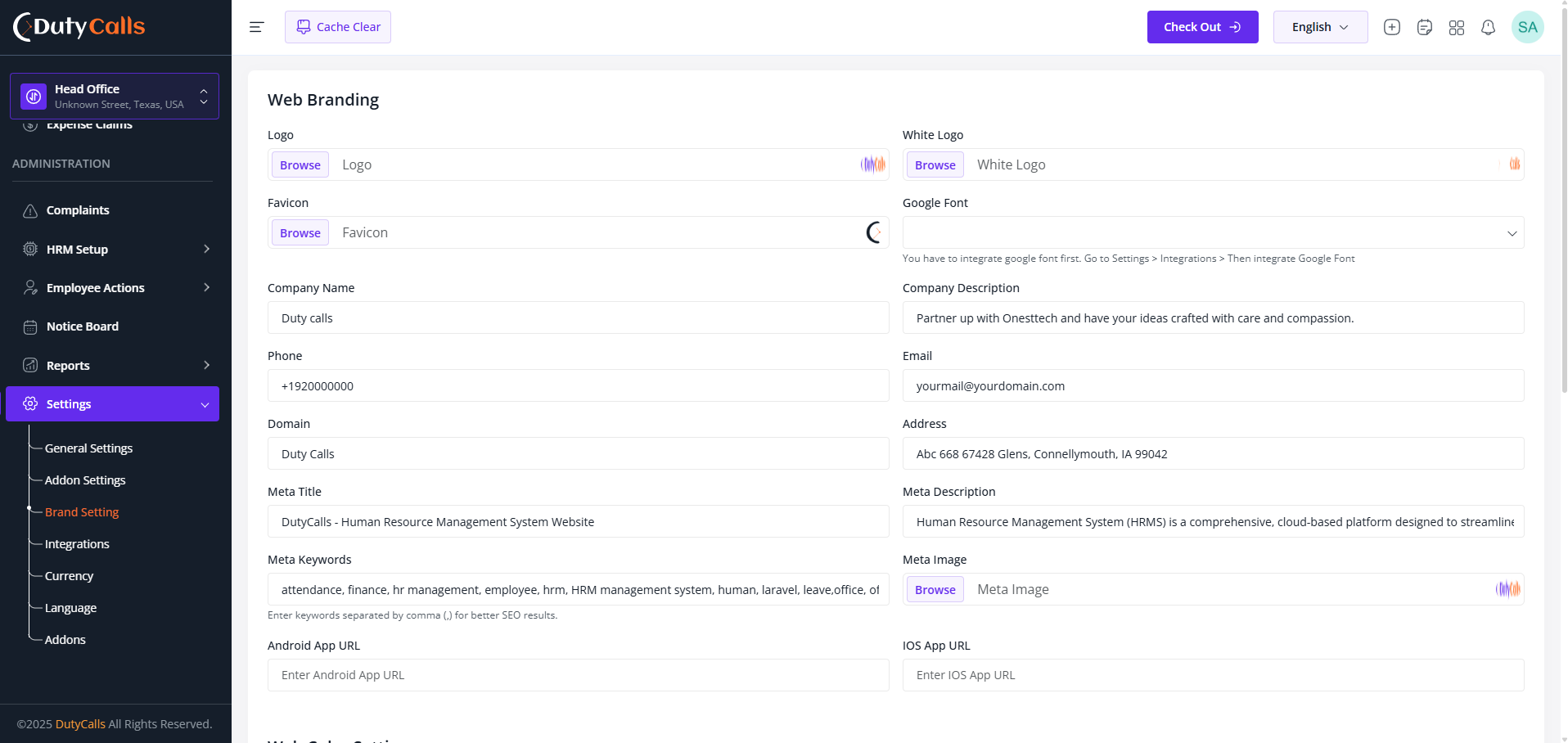This screenshot has height=743, width=1568.
Task: Open Language submenu item
Action: 70,608
